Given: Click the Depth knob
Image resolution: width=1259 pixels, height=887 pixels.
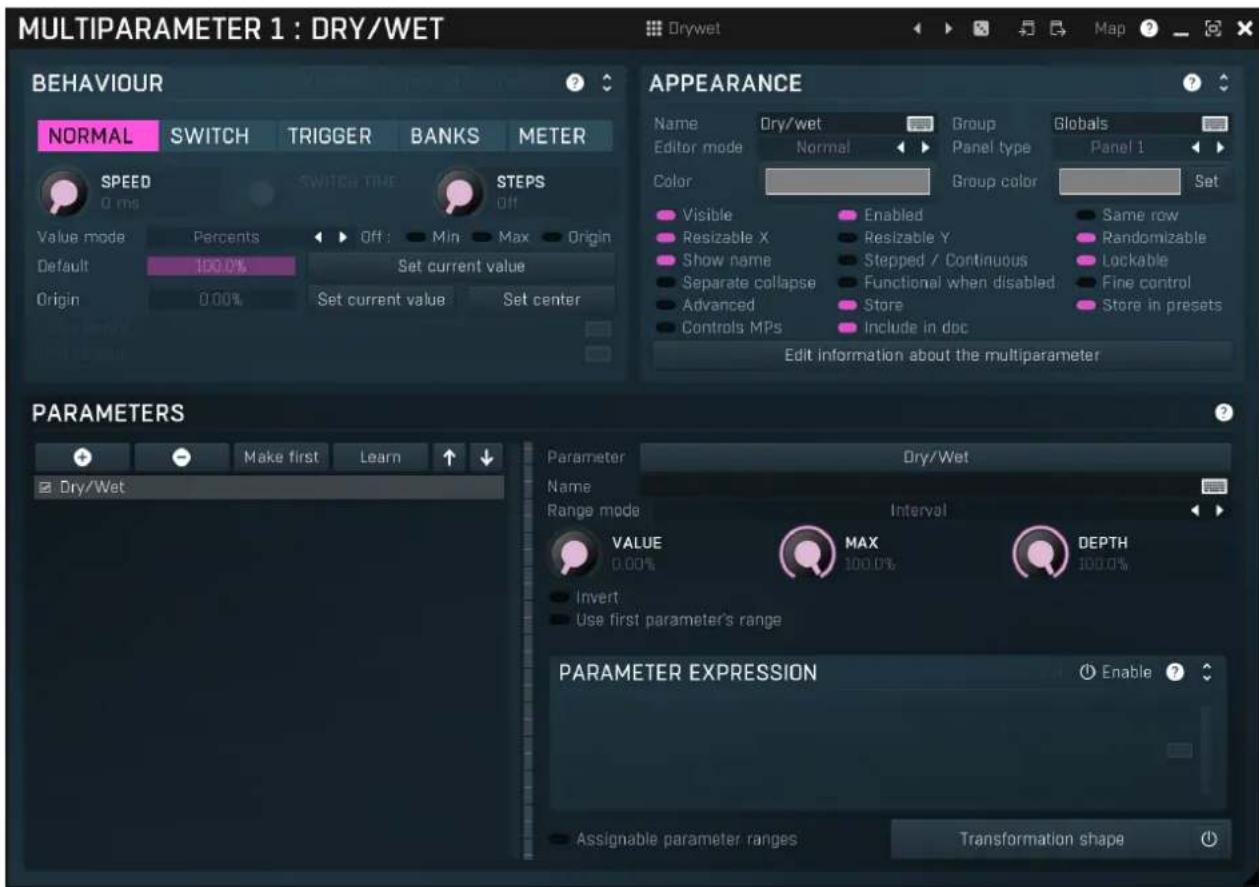Looking at the screenshot, I should coord(1040,552).
